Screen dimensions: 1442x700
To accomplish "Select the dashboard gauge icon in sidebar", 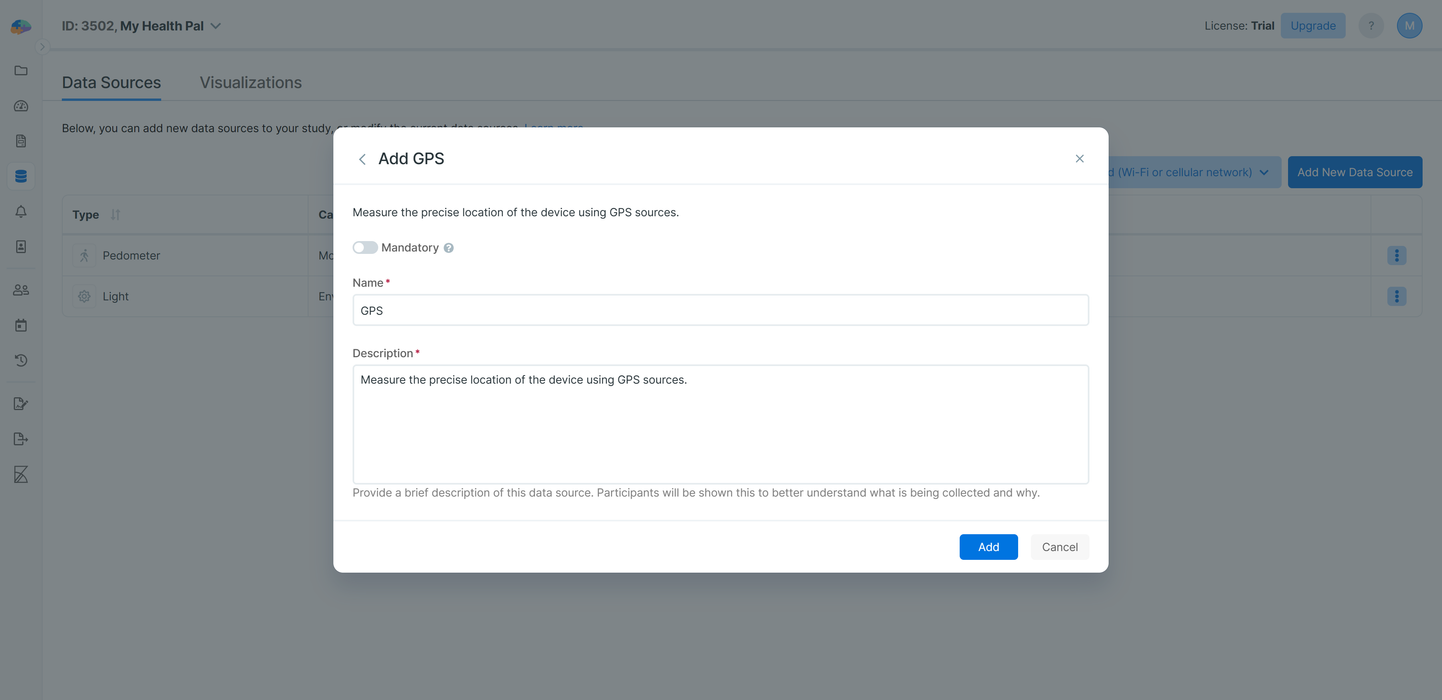I will pyautogui.click(x=20, y=105).
